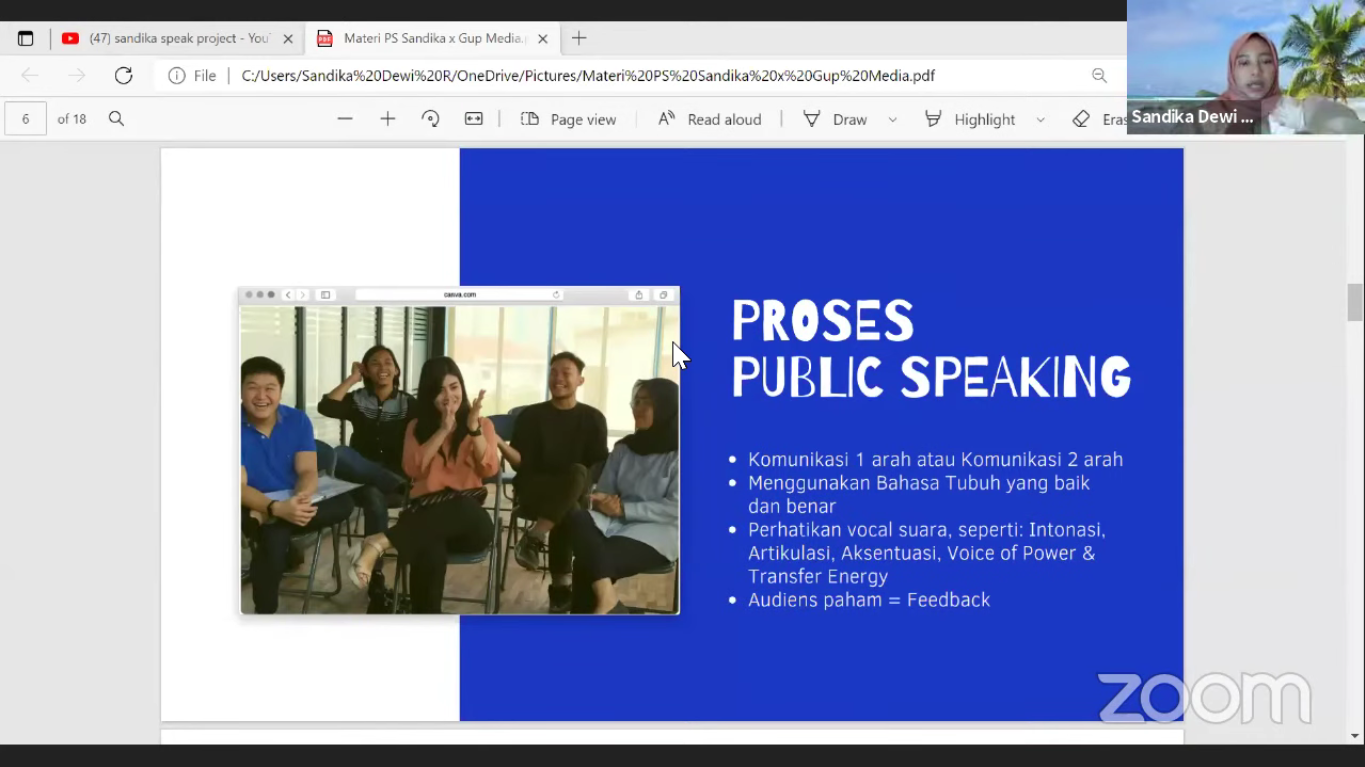Viewport: 1365px width, 767px height.
Task: Open the Page view options
Action: 568,119
